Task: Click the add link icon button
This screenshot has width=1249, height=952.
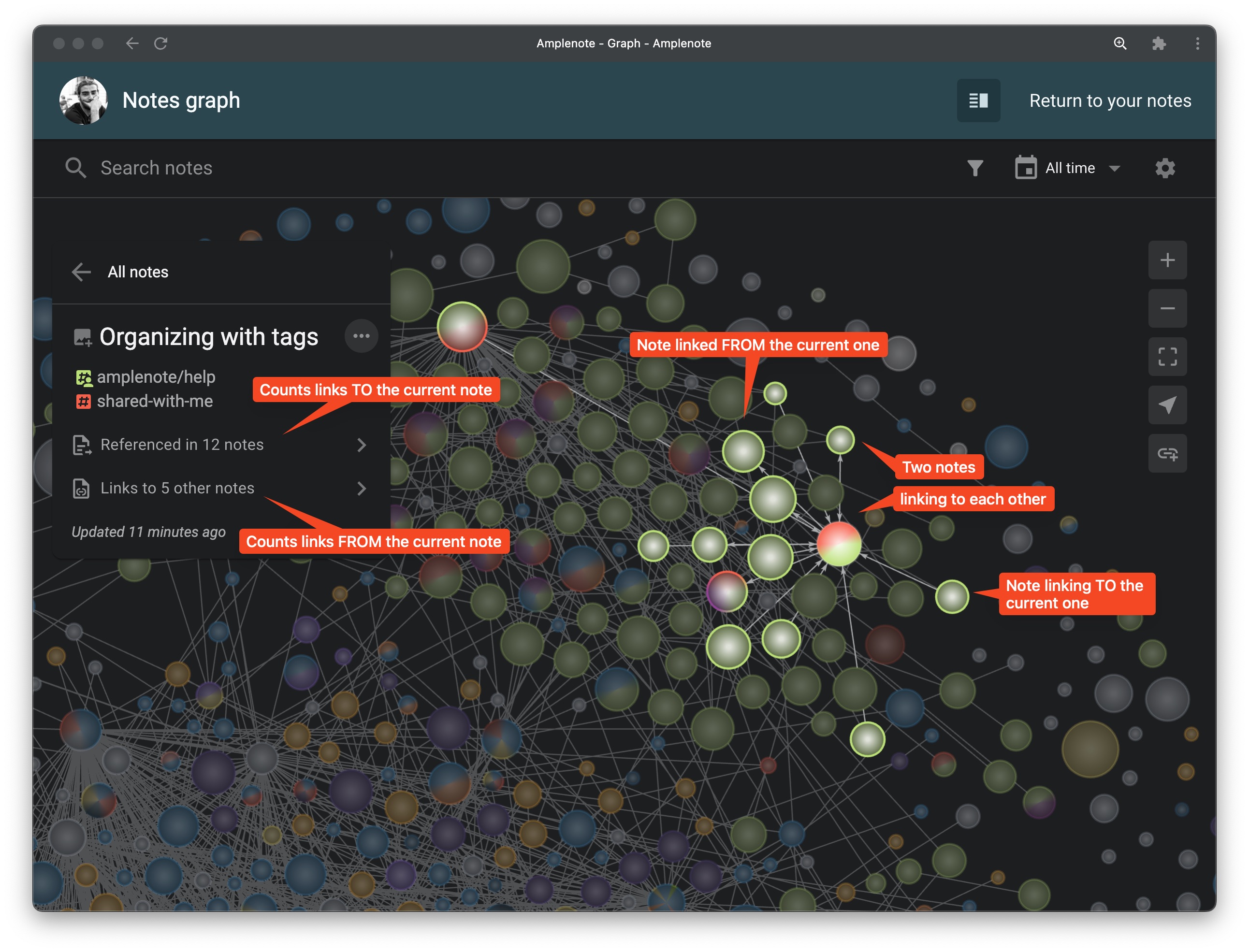Action: 1167,453
